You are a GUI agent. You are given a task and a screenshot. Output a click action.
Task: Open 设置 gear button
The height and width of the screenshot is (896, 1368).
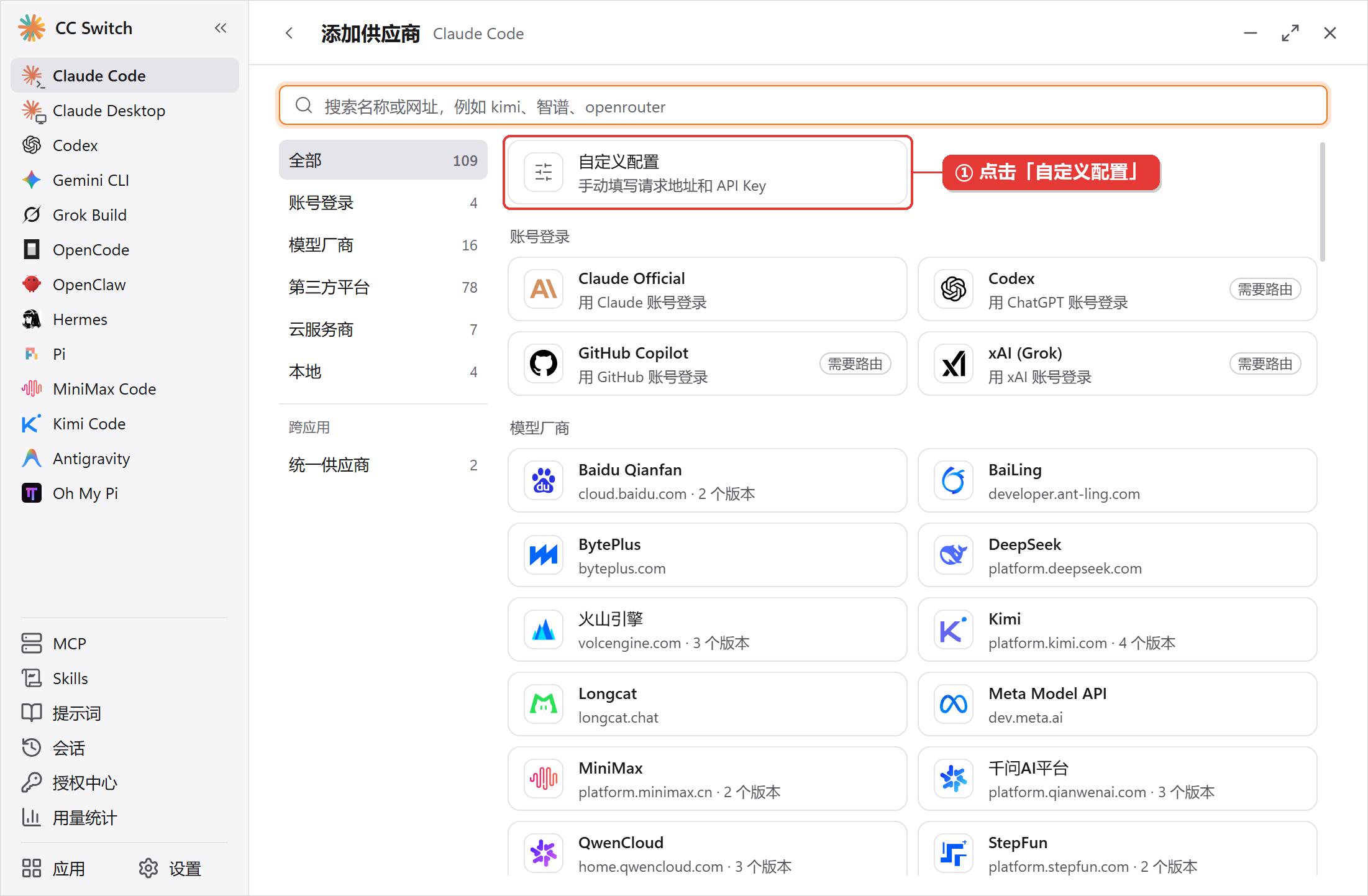pyautogui.click(x=170, y=869)
